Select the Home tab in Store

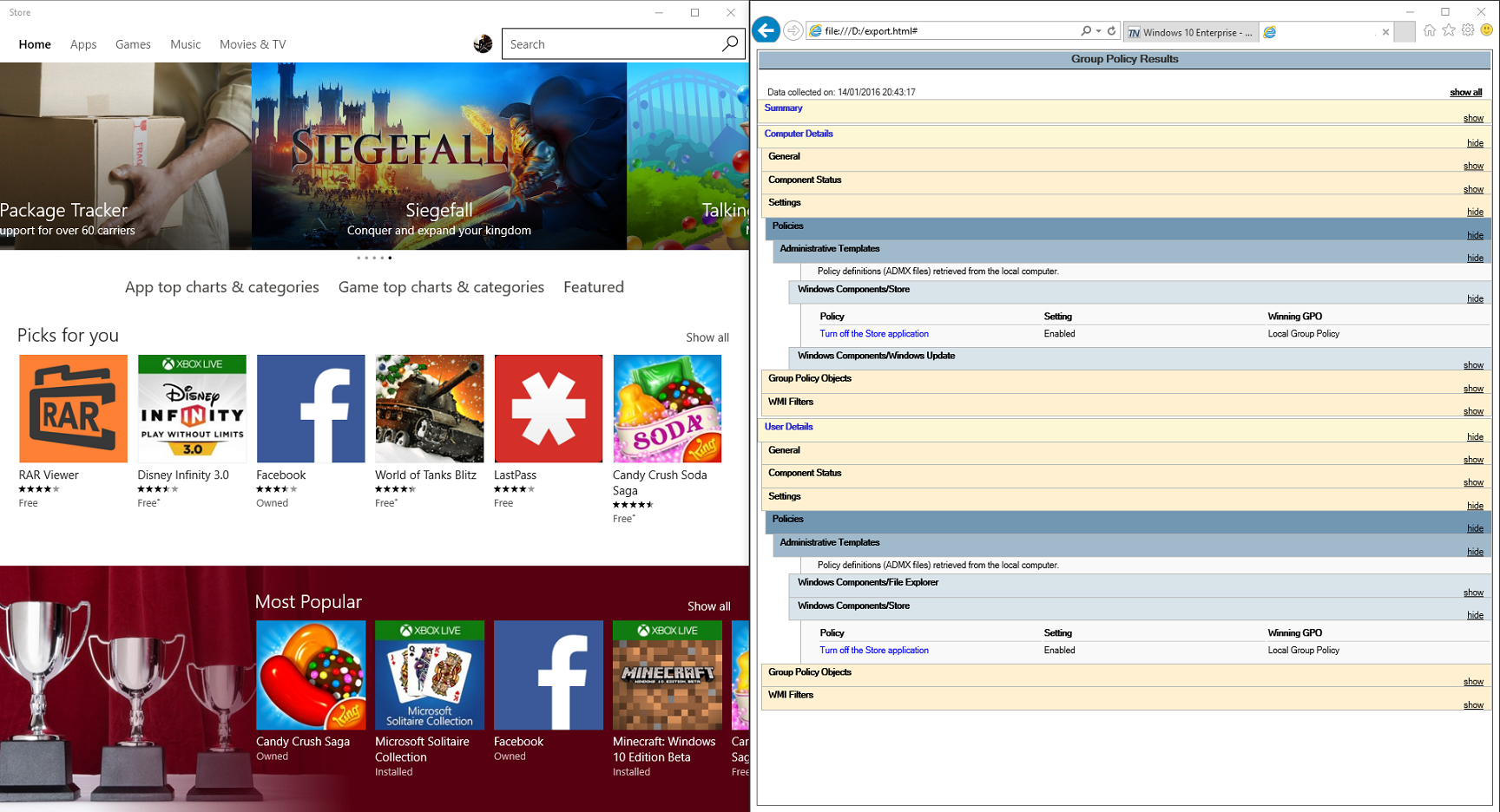[x=35, y=44]
